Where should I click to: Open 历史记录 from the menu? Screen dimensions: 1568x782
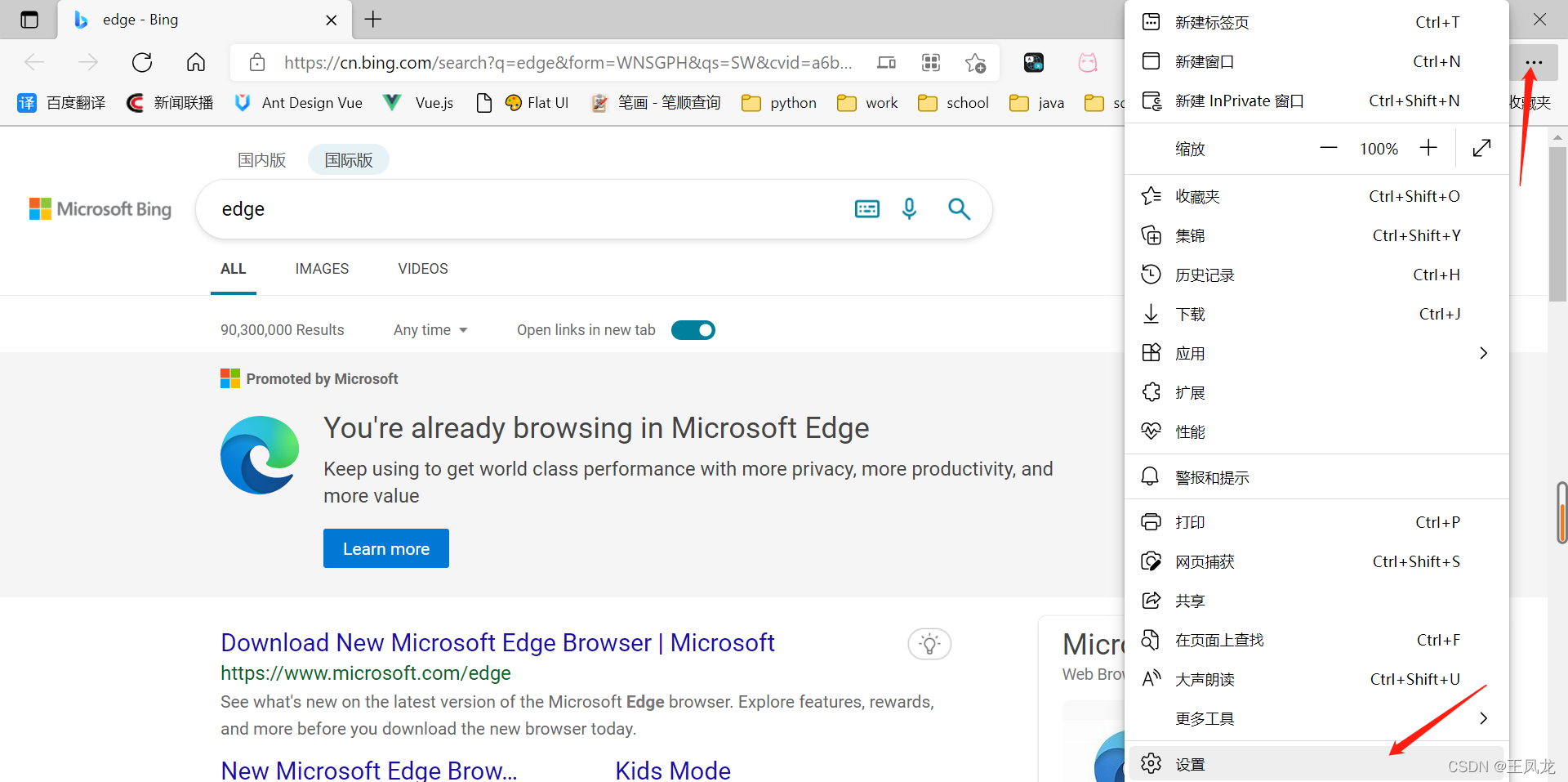[x=1316, y=275]
